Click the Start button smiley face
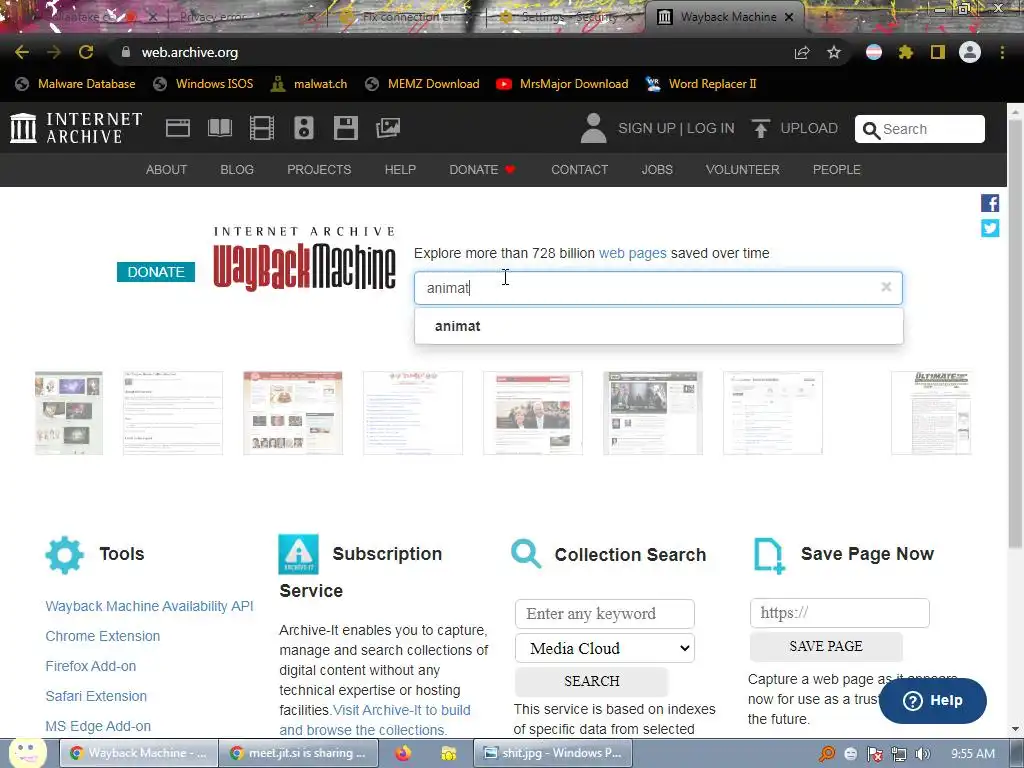Viewport: 1024px width, 768px height. point(27,753)
